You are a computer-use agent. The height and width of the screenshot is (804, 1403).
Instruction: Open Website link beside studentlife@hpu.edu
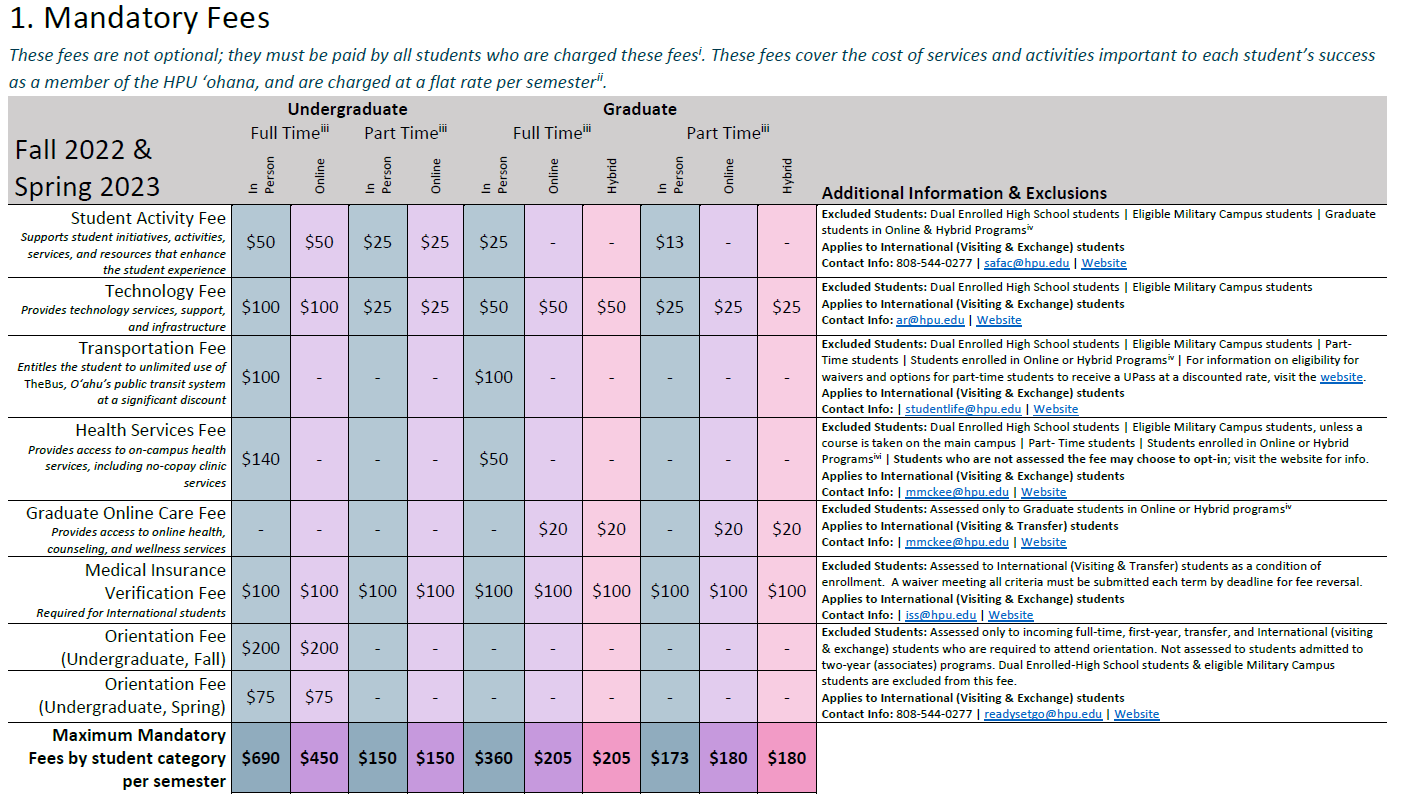coord(1056,409)
